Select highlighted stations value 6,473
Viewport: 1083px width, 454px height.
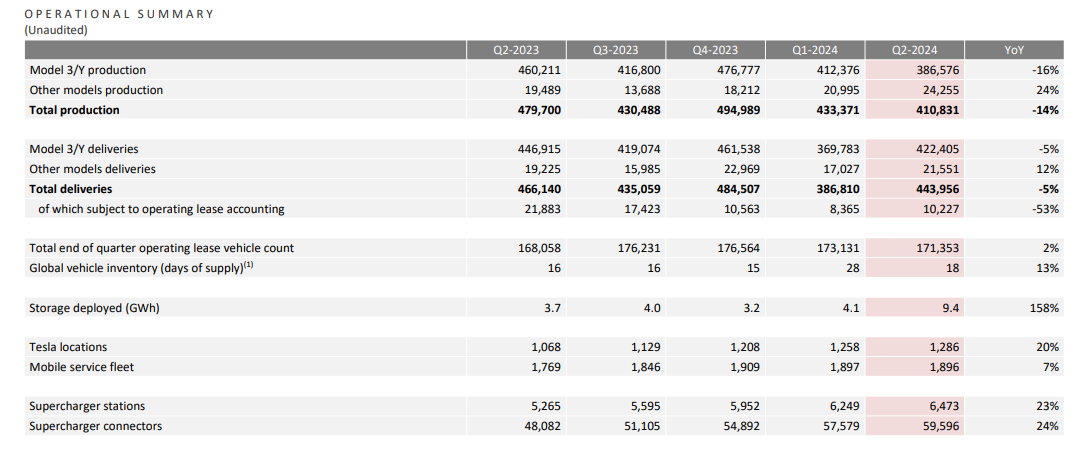943,406
